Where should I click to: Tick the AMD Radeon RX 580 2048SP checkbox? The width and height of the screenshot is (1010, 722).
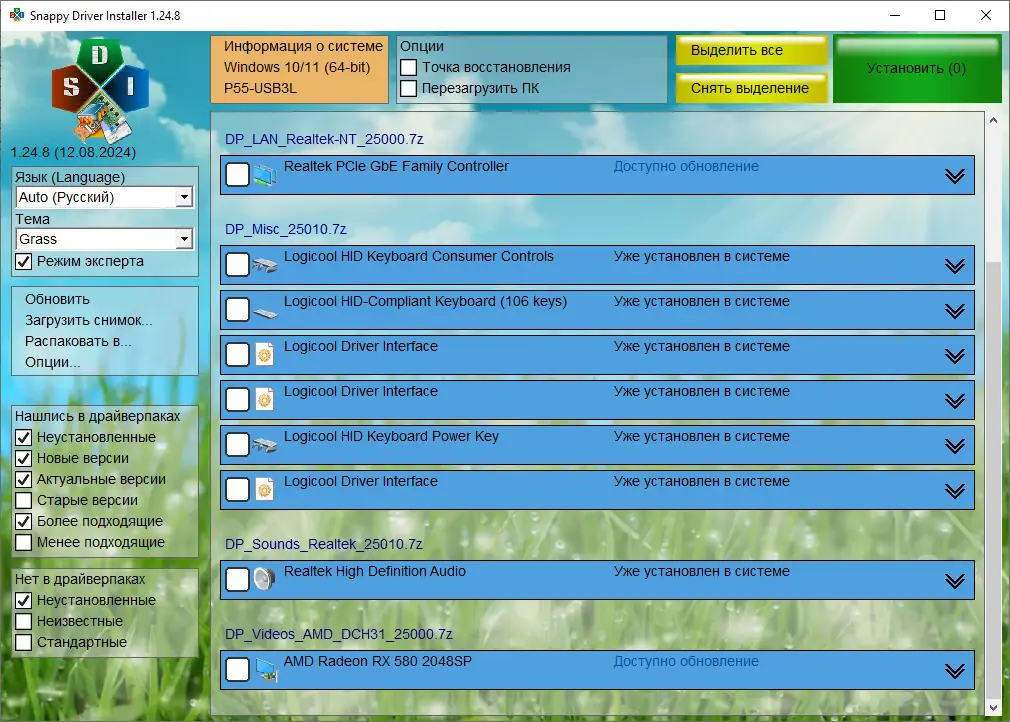point(238,669)
